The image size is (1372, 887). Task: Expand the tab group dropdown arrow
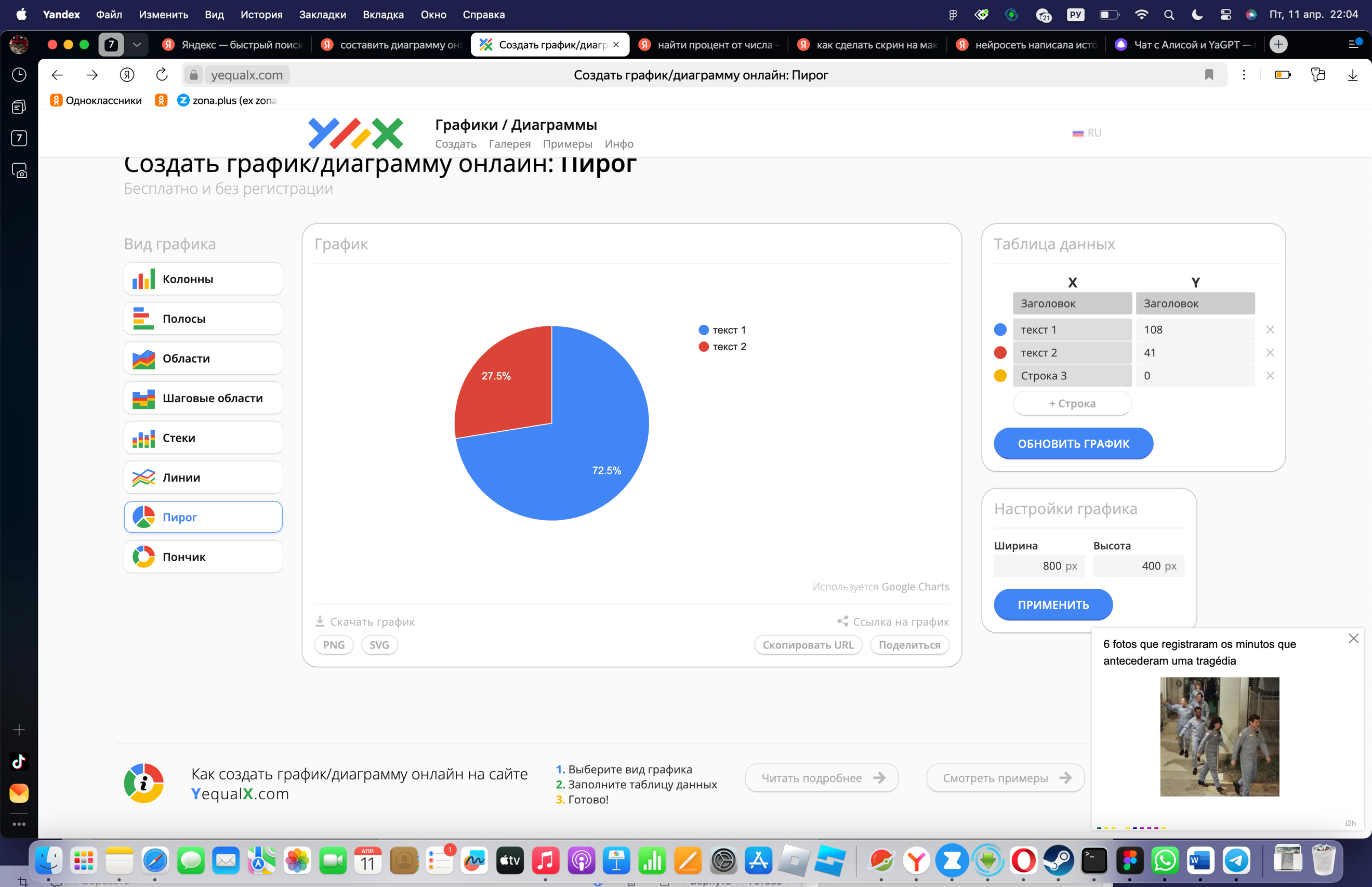pyautogui.click(x=137, y=44)
